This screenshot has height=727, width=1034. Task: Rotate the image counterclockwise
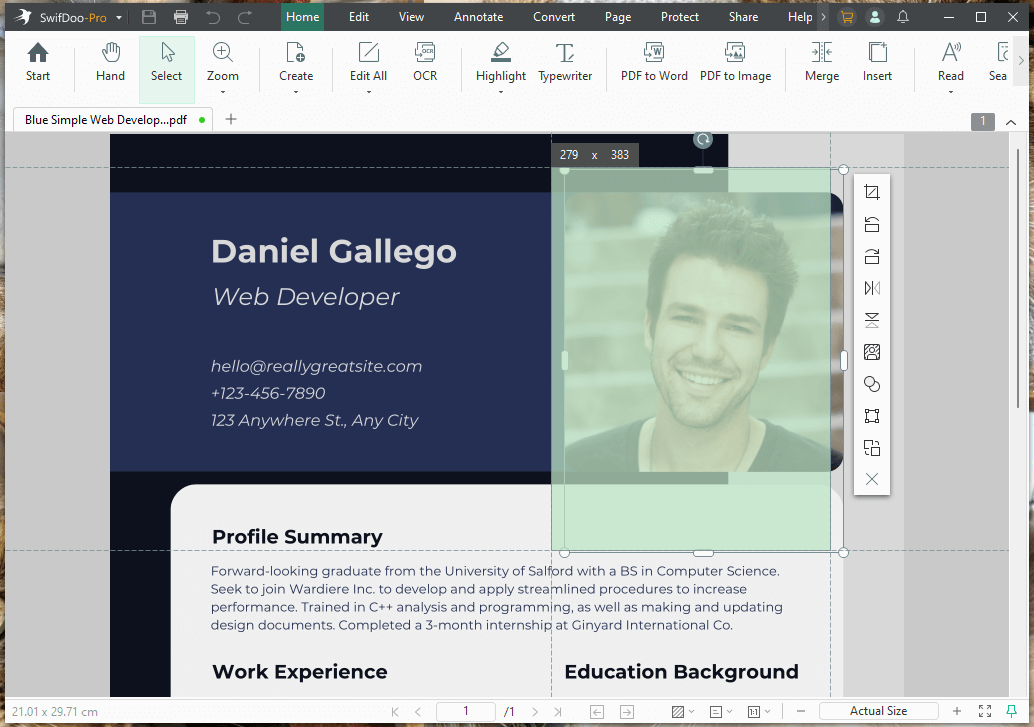871,224
